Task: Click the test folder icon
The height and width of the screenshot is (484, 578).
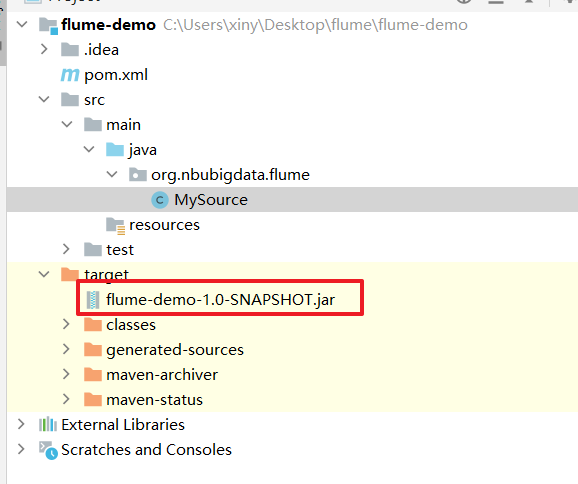Action: [93, 250]
